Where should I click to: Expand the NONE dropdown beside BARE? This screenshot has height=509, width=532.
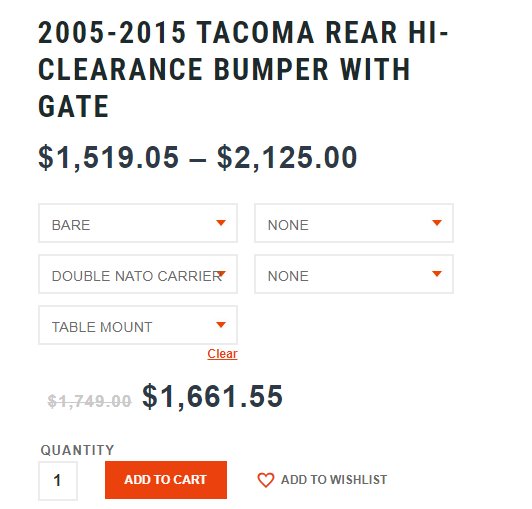pos(354,223)
